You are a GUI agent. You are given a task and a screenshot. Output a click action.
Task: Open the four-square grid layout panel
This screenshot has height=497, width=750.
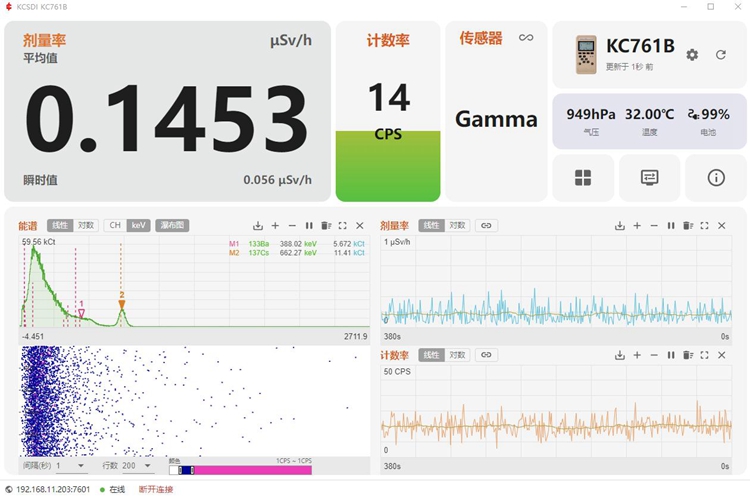coord(582,178)
